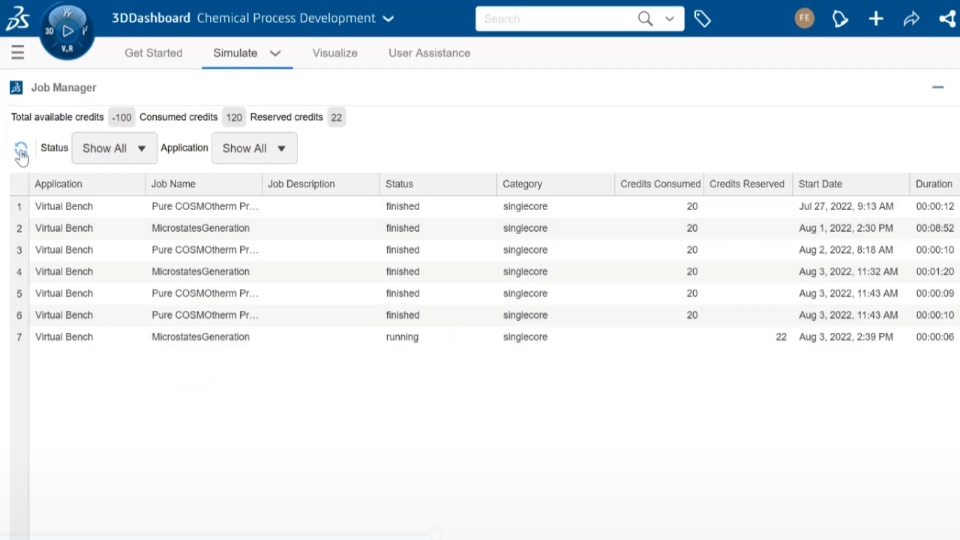Expand the search options chevron
Screen dimensions: 960x540
670,19
